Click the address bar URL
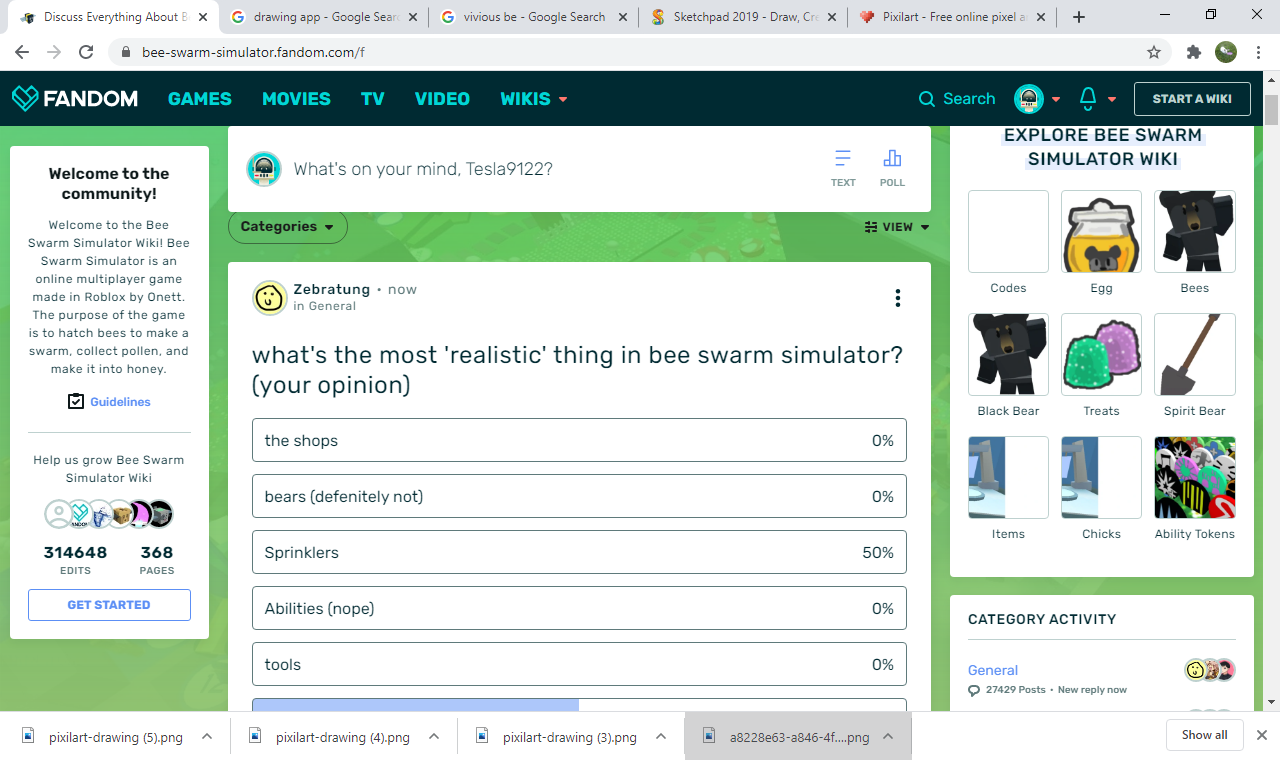 pyautogui.click(x=253, y=52)
